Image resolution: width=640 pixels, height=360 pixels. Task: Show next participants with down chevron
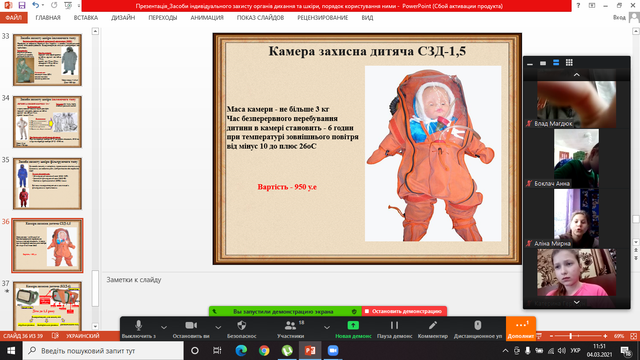(x=577, y=302)
